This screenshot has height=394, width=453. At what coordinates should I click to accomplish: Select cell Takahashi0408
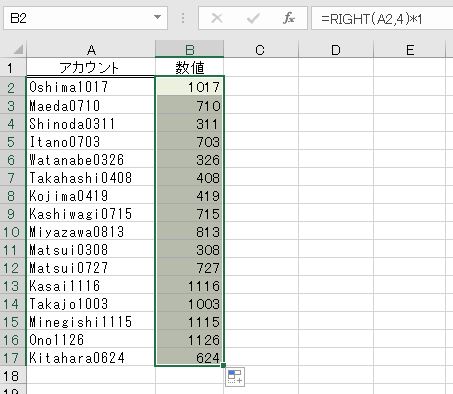pos(91,177)
